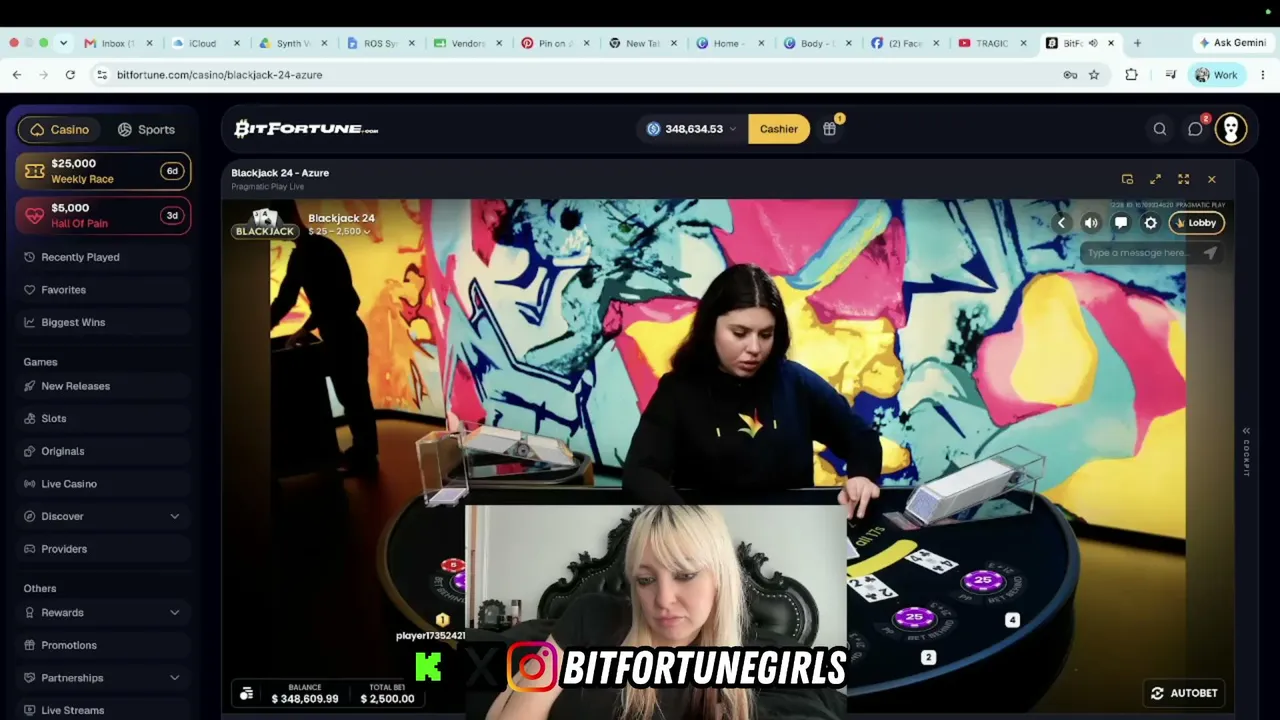Open the $5,000 Hall Of Pain
The width and height of the screenshot is (1280, 720).
(103, 215)
